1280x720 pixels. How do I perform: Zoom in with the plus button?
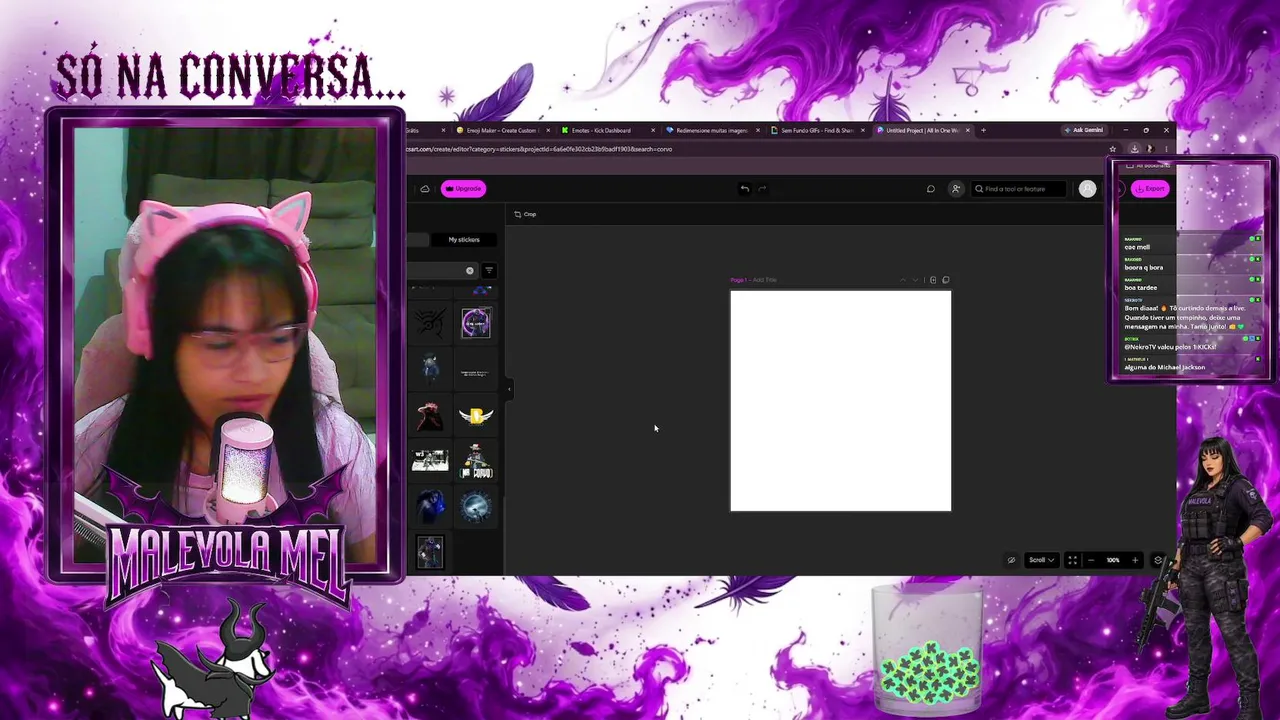click(1135, 560)
